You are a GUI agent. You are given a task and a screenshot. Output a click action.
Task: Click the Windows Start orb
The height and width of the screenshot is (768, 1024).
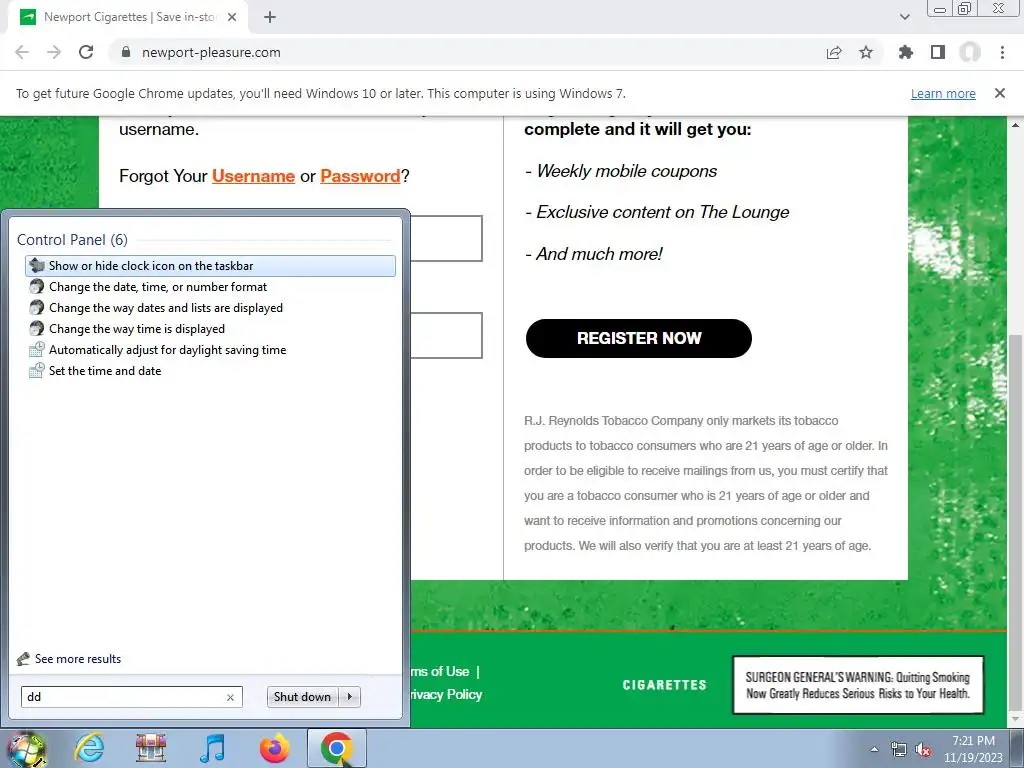pos(26,749)
